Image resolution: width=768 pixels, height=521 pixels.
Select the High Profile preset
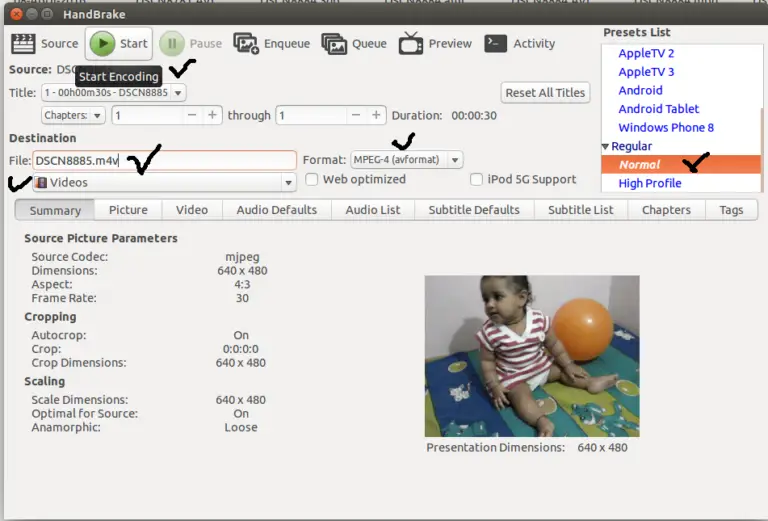[649, 183]
